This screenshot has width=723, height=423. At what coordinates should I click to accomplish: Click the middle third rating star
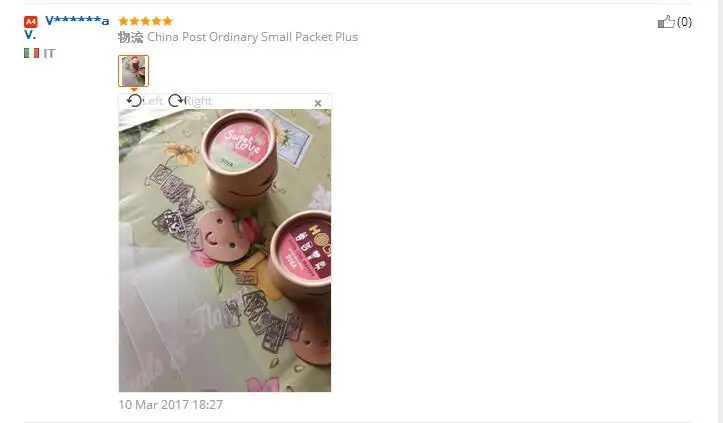145,21
